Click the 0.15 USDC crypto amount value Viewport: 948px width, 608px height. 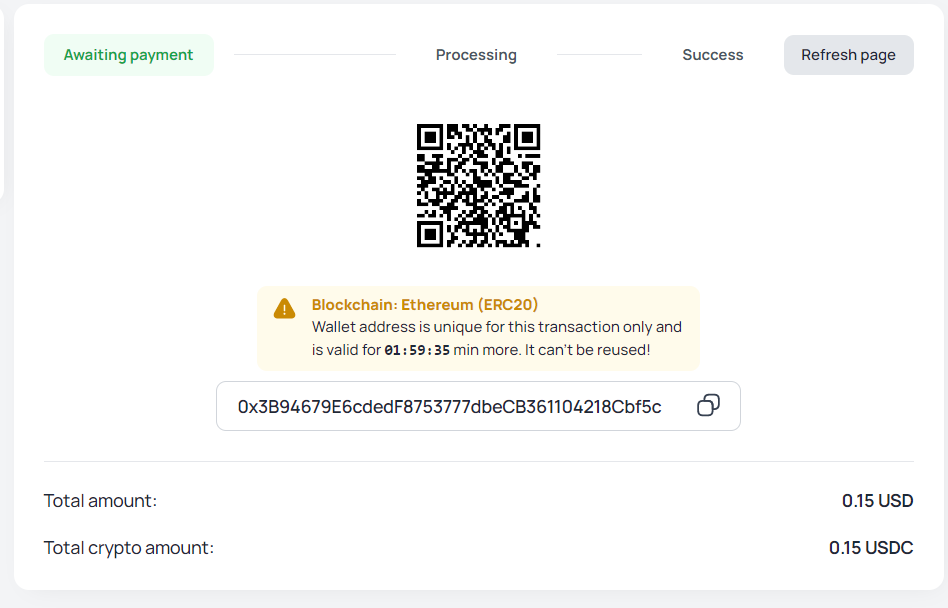point(871,548)
